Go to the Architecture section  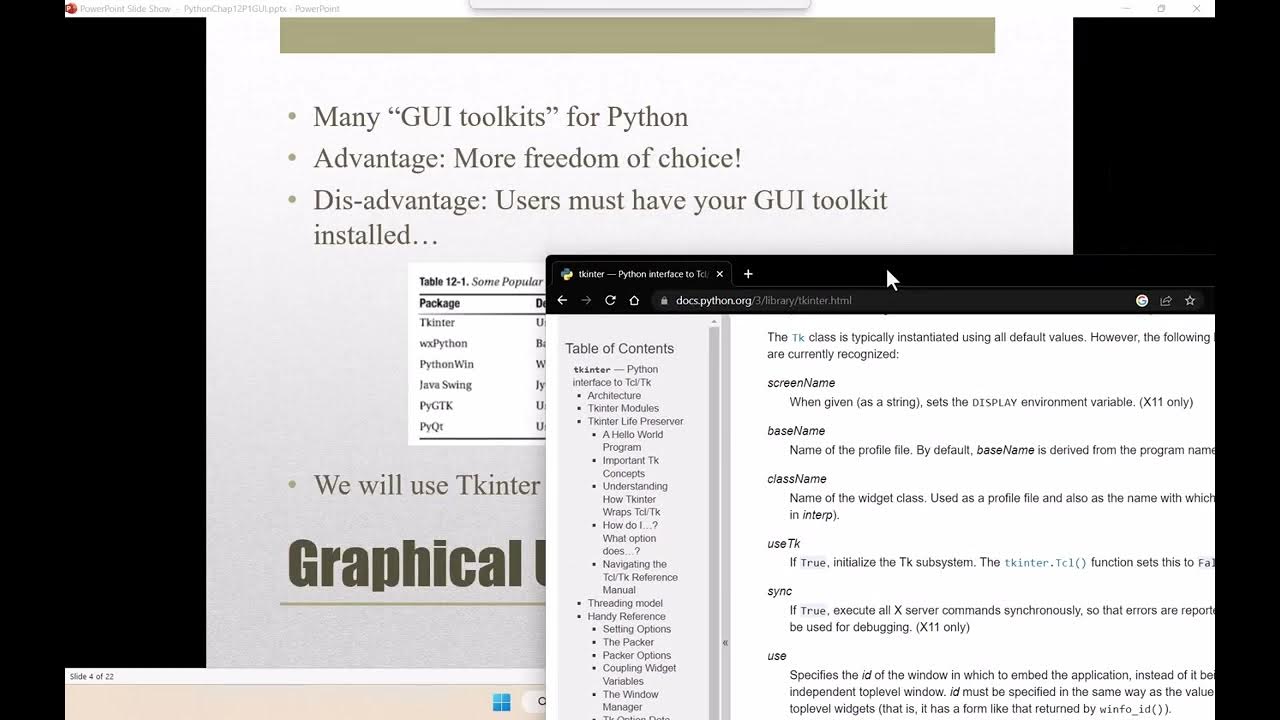coord(614,395)
